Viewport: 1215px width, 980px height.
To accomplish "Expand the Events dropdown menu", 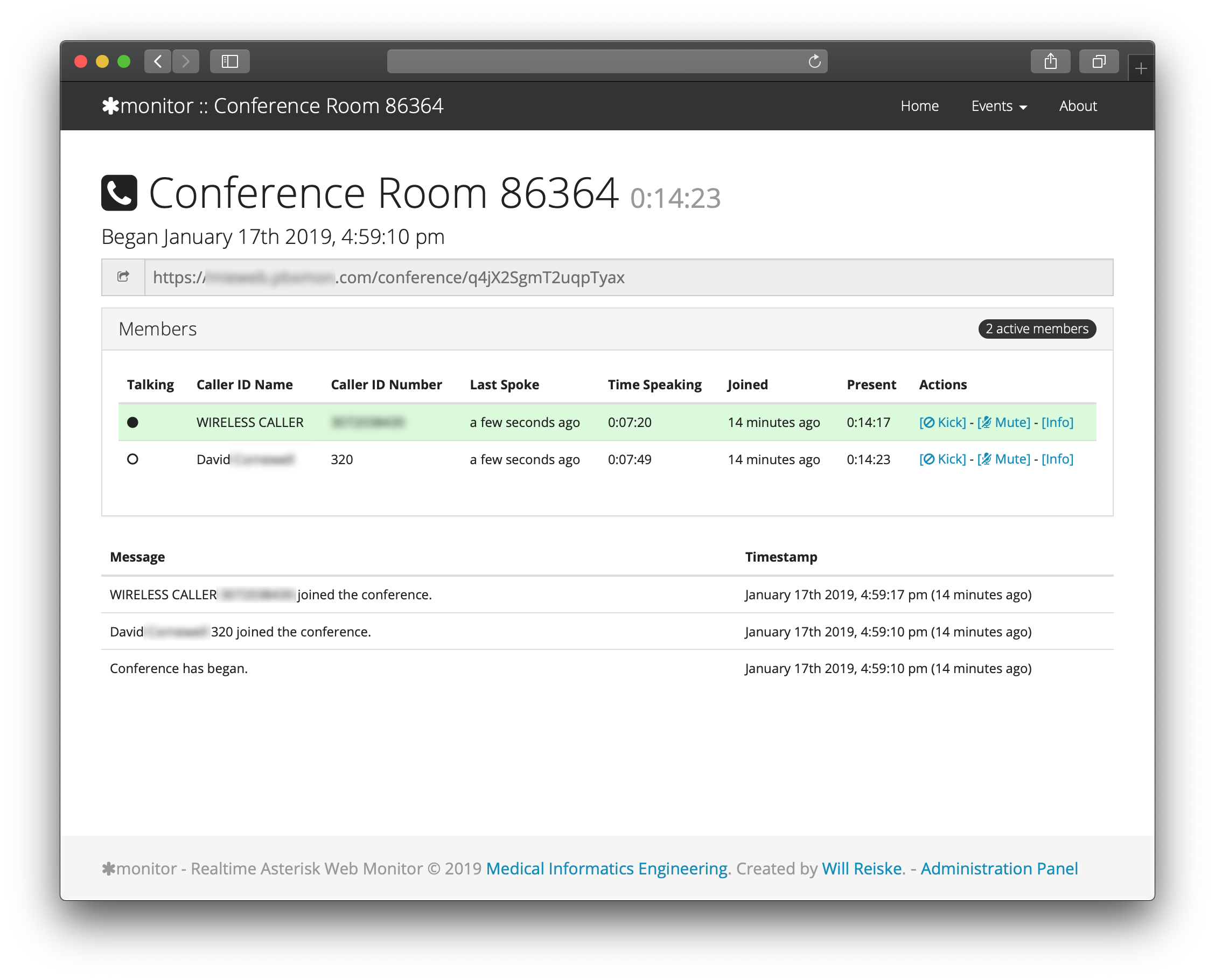I will [x=998, y=105].
